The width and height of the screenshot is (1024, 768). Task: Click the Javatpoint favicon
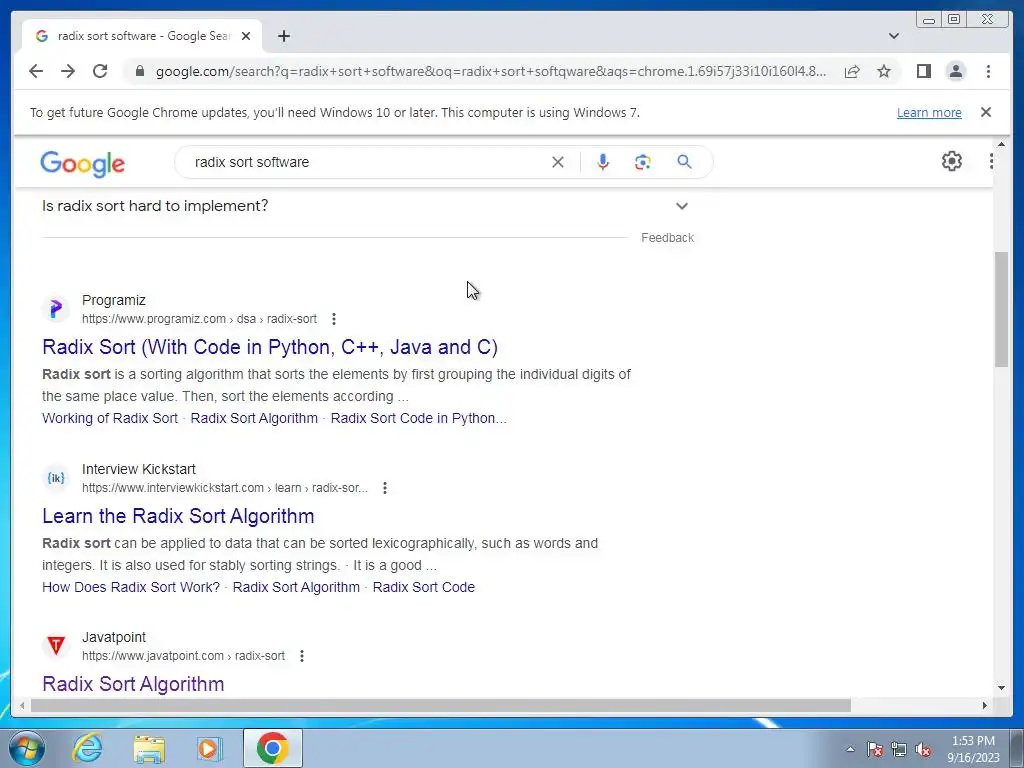[56, 646]
